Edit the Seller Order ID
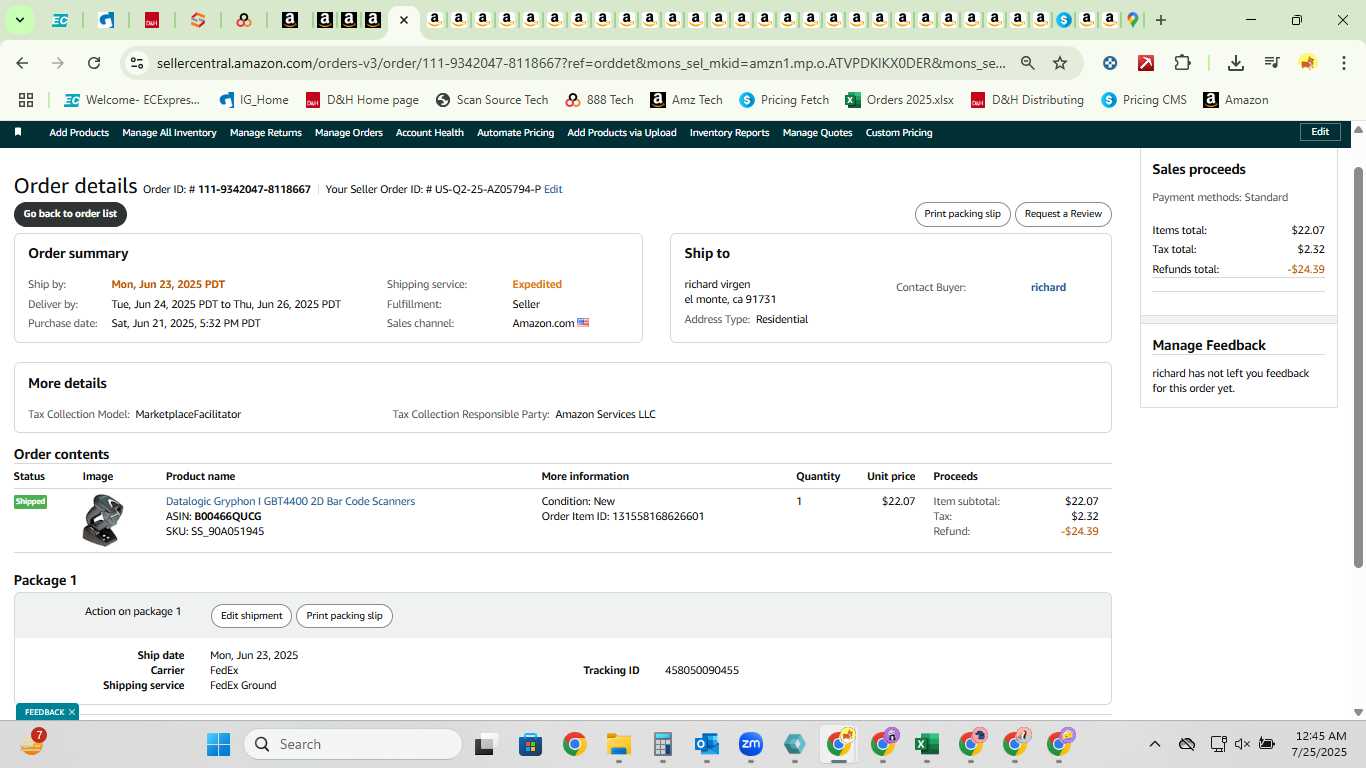Viewport: 1366px width, 768px height. click(553, 189)
